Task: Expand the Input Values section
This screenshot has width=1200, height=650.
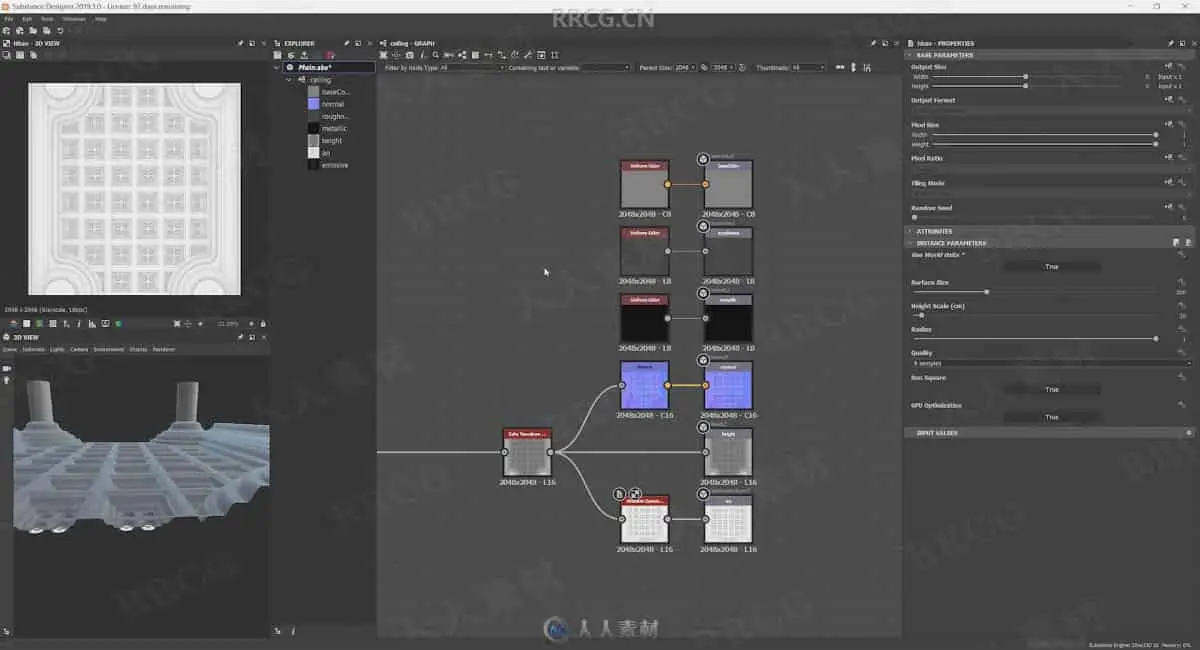Action: (x=936, y=433)
